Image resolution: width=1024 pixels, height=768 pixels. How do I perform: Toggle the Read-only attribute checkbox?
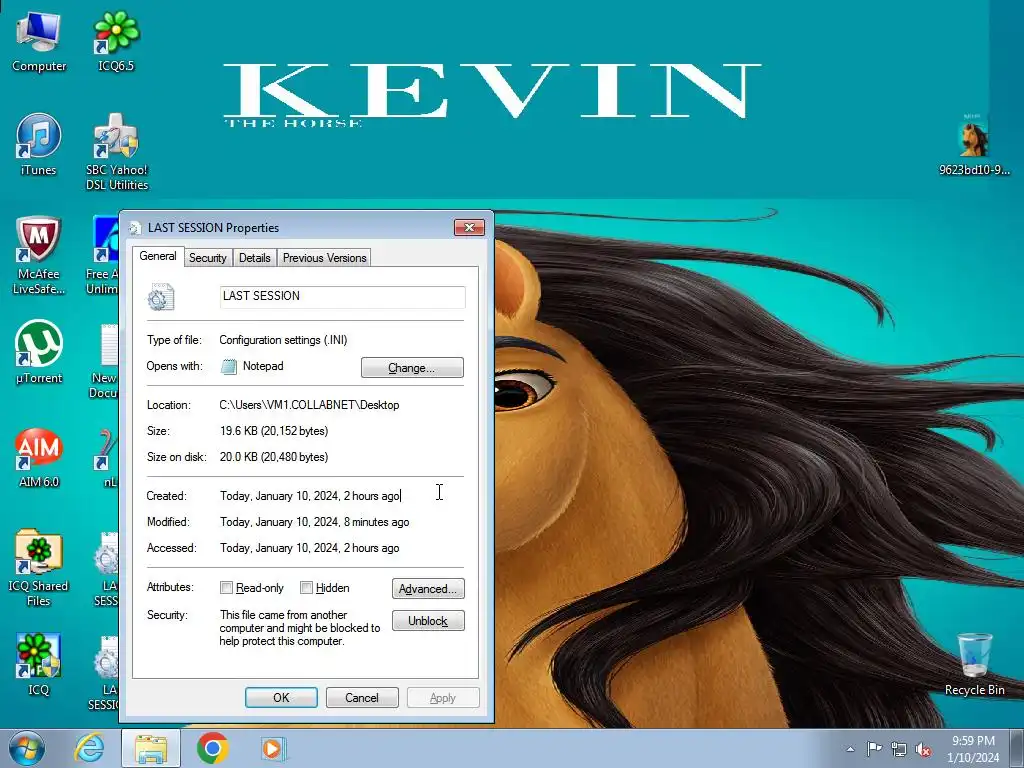227,588
